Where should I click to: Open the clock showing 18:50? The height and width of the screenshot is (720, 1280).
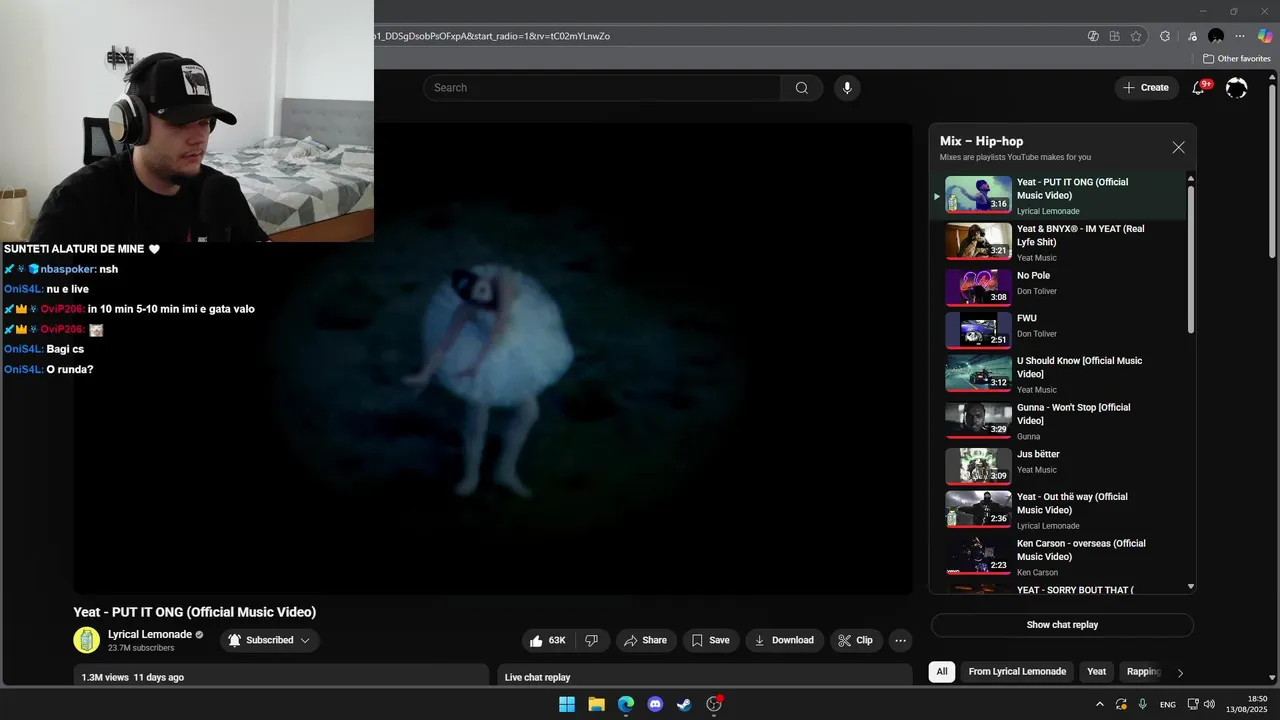[x=1249, y=704]
